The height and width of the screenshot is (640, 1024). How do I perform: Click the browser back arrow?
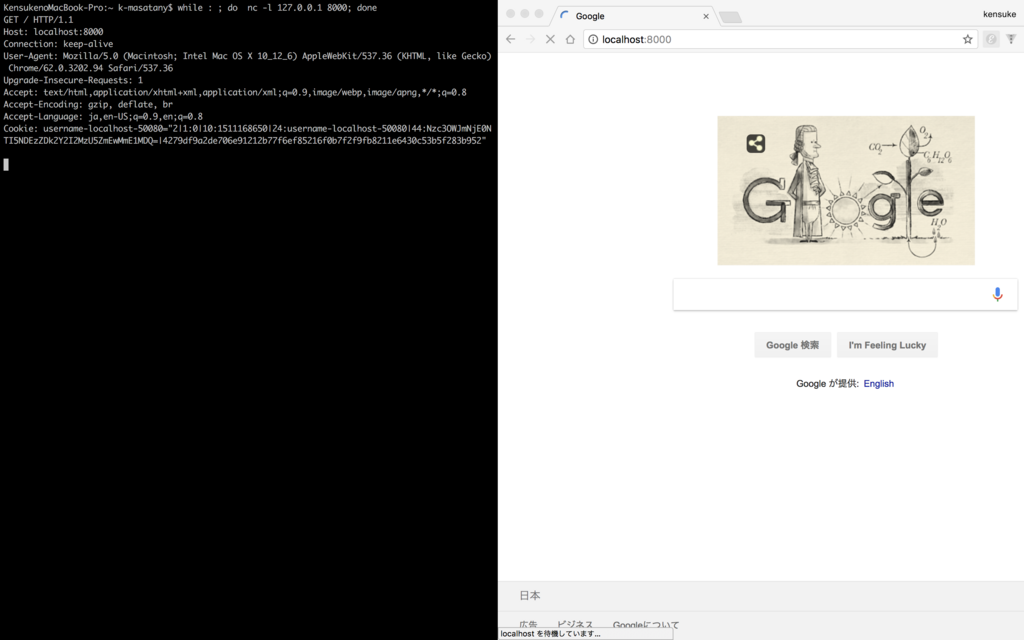511,39
